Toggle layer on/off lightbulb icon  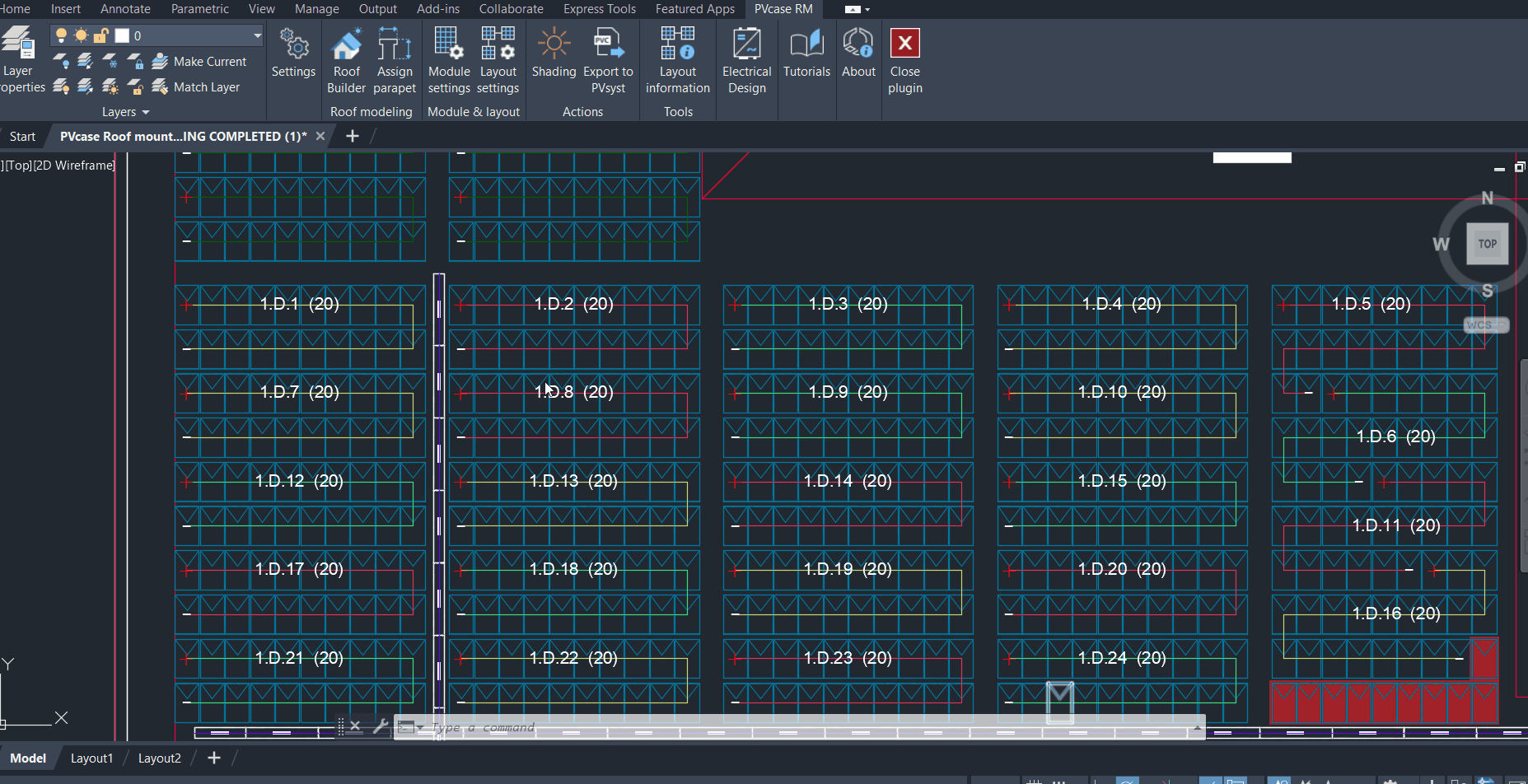[x=61, y=35]
